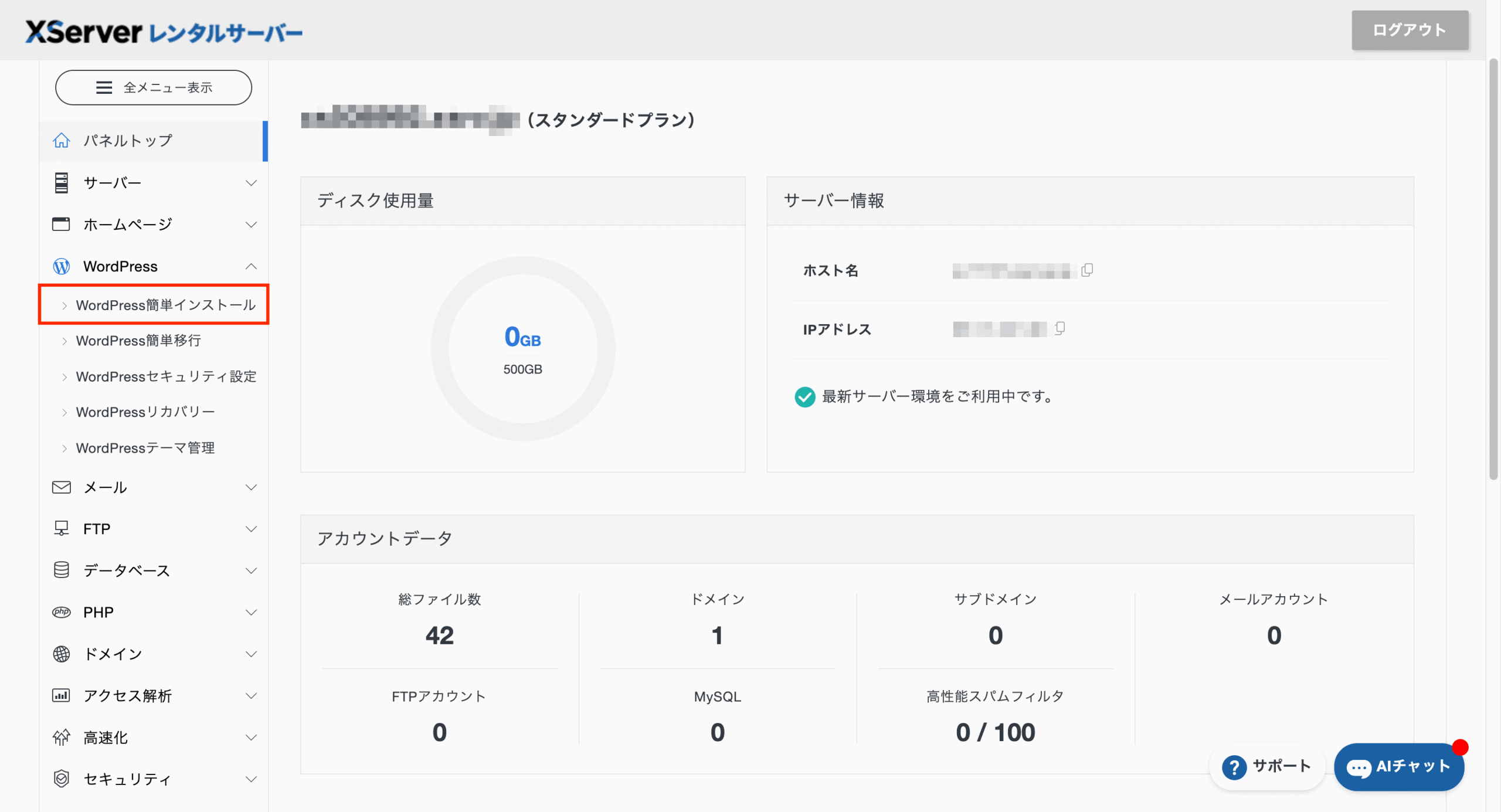Click the speed-up arrow icon beside 高速化

pyautogui.click(x=62, y=738)
